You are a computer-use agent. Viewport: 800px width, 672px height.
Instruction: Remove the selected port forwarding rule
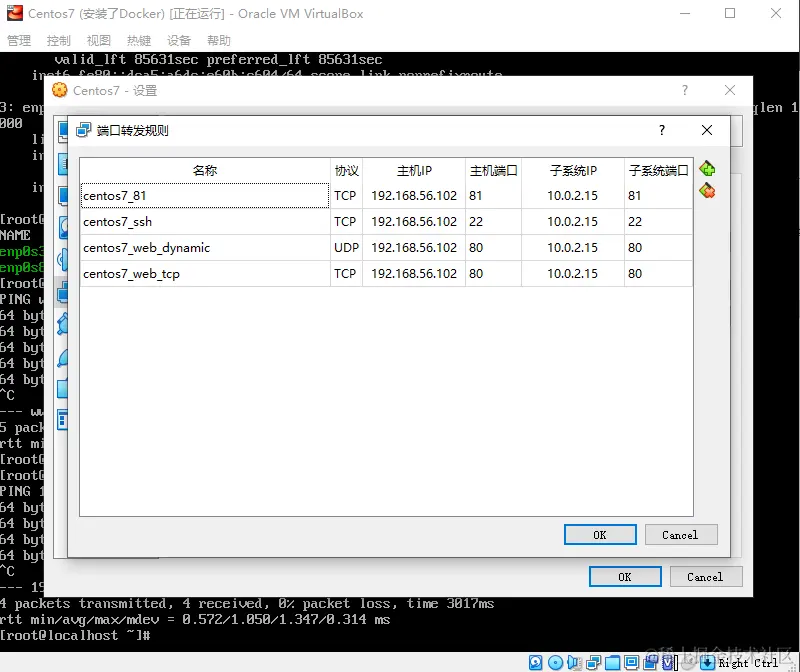707,191
